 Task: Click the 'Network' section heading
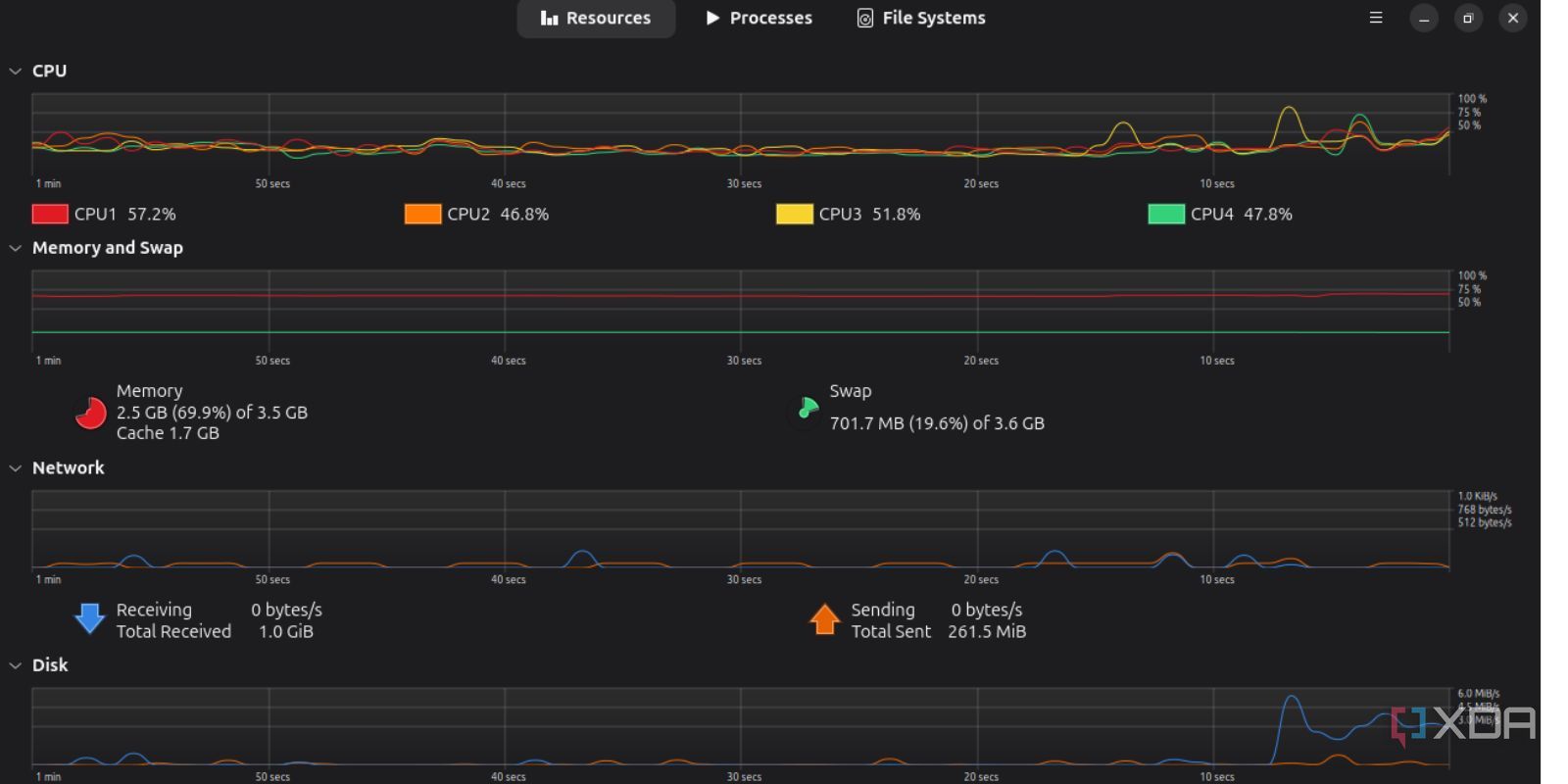(x=69, y=468)
